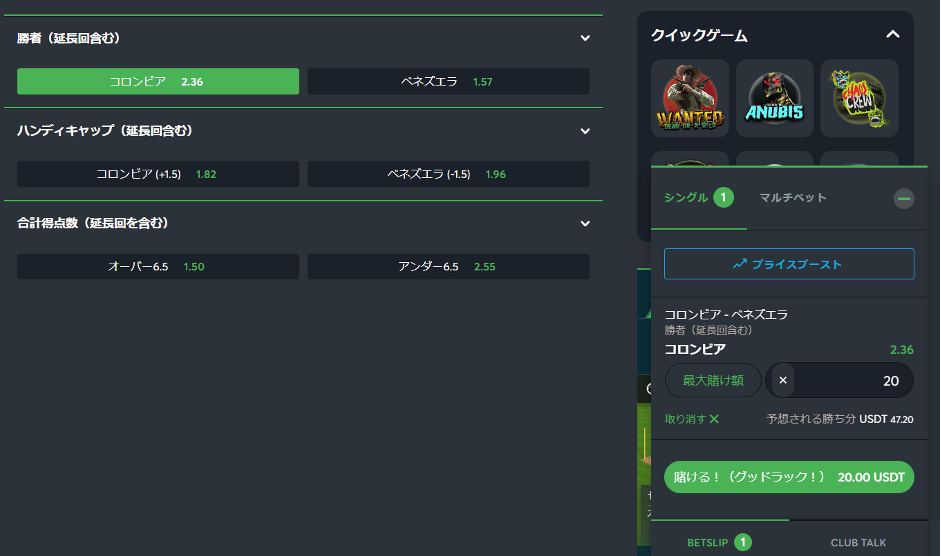Image resolution: width=941 pixels, height=556 pixels.
Task: Collapse the 勝者 market section
Action: click(x=585, y=38)
